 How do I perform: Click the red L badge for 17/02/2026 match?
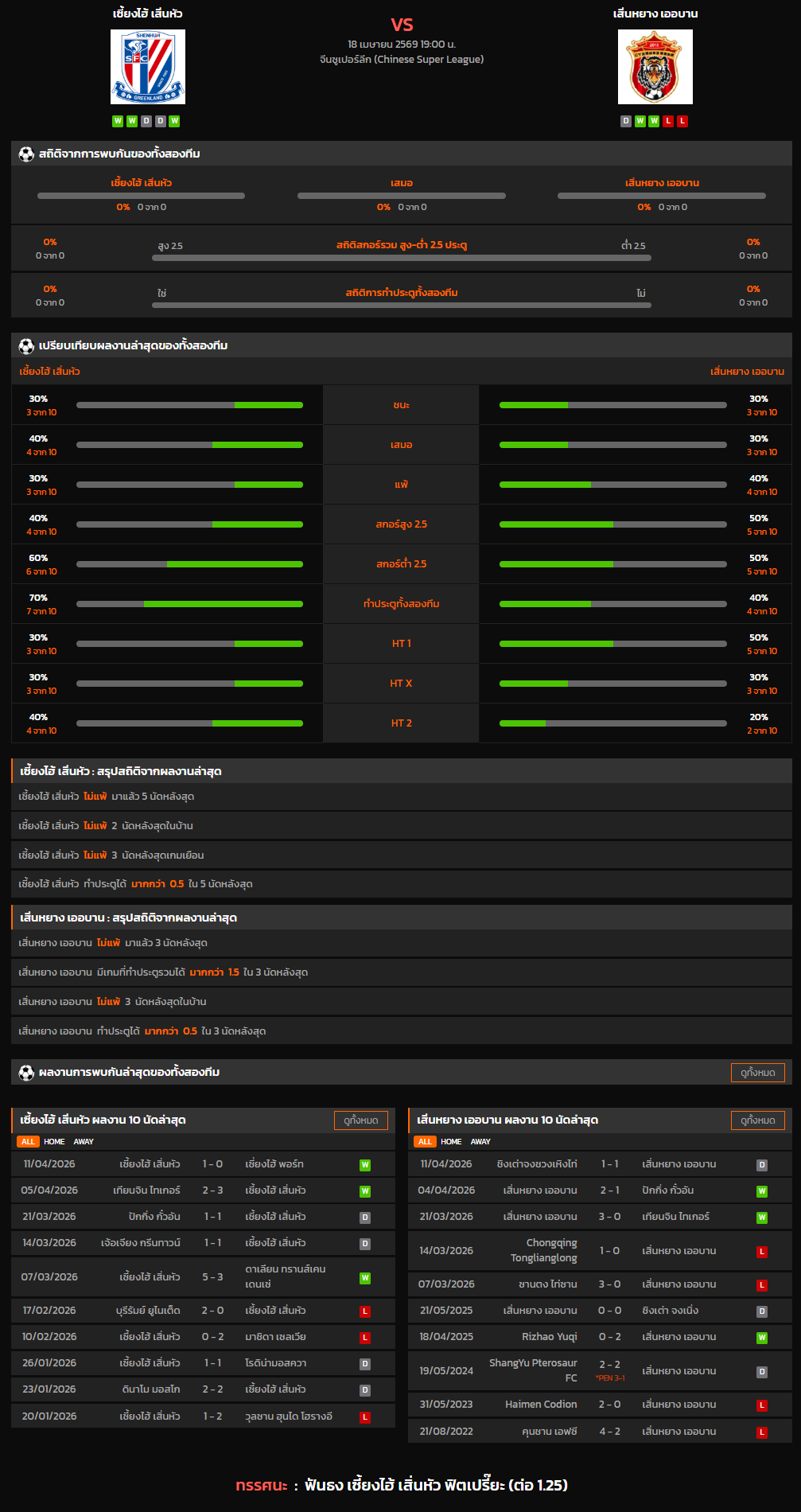pyautogui.click(x=365, y=1311)
